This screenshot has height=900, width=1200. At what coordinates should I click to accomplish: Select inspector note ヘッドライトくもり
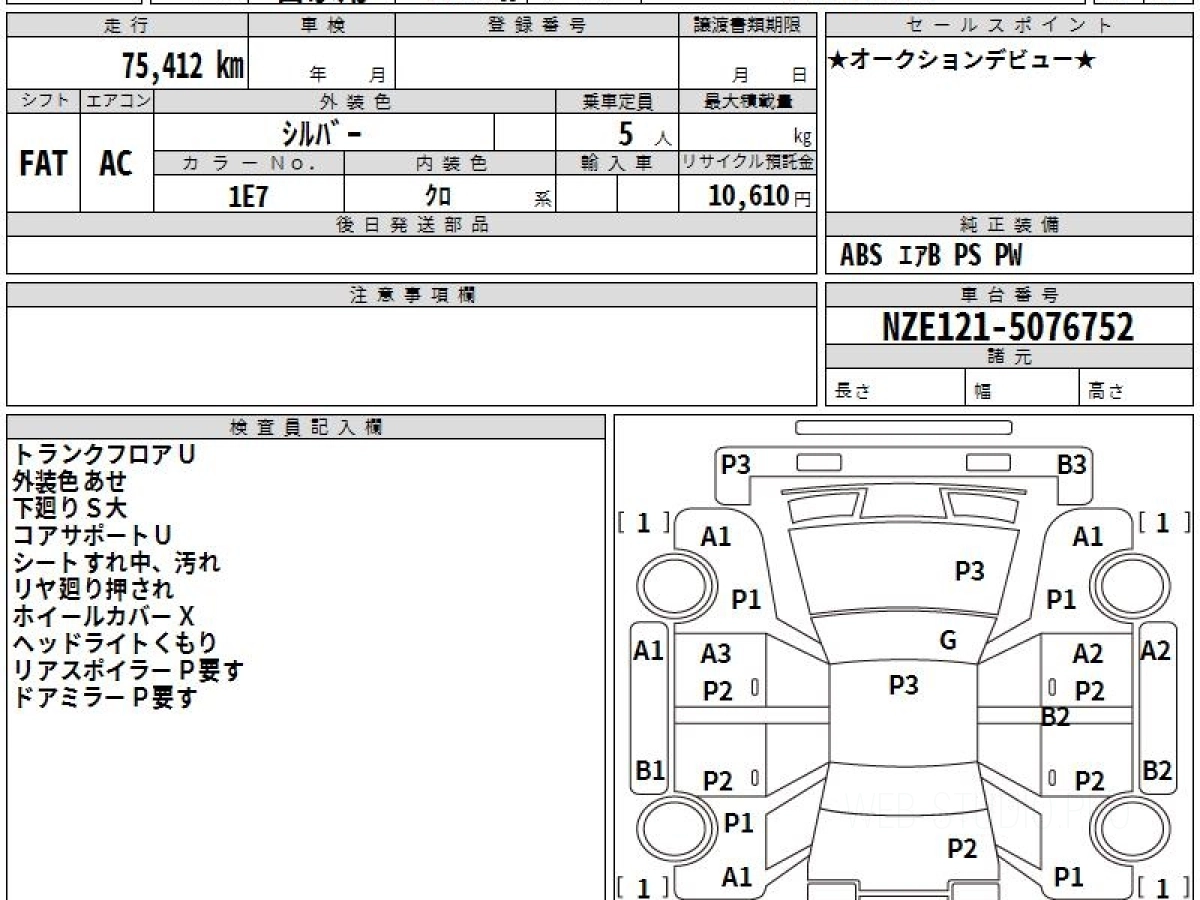(115, 643)
